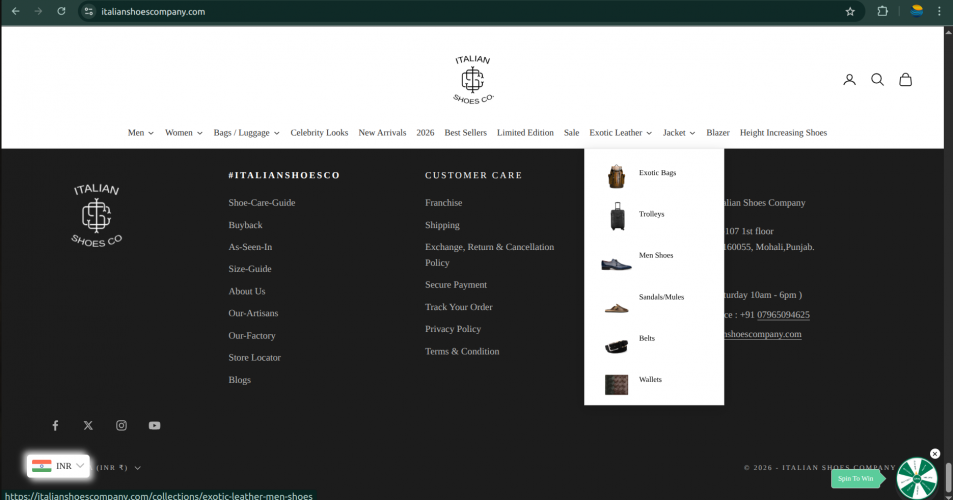Click the header Italian Shoes Co logo

click(473, 80)
